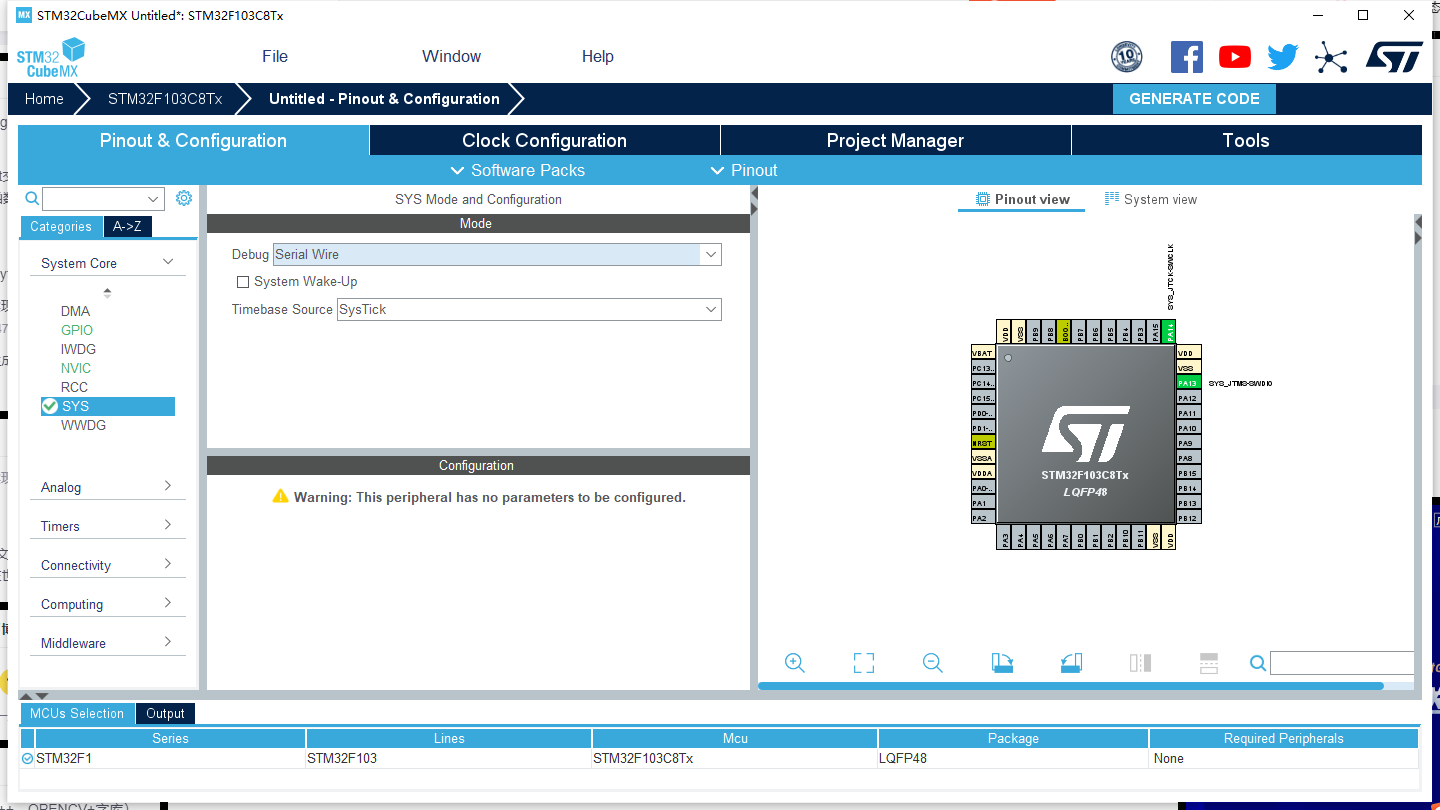Open the Window menu

coord(451,57)
